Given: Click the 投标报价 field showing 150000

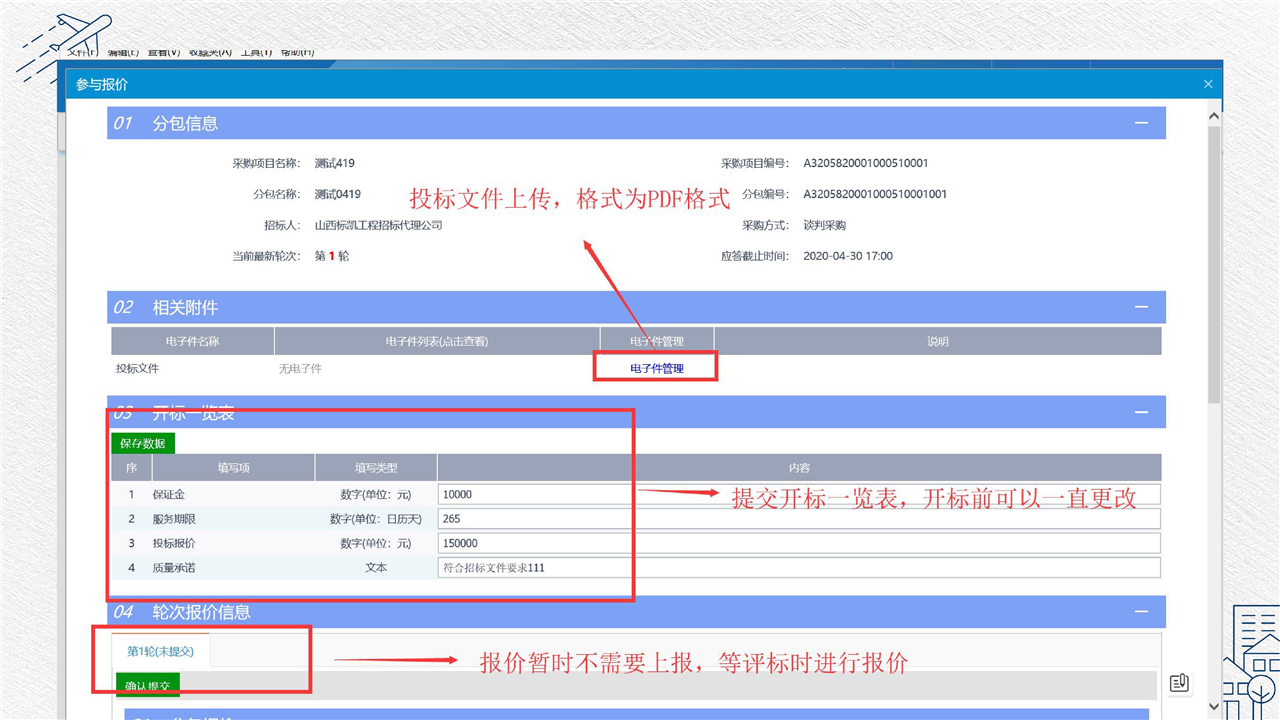Looking at the screenshot, I should click(x=798, y=543).
